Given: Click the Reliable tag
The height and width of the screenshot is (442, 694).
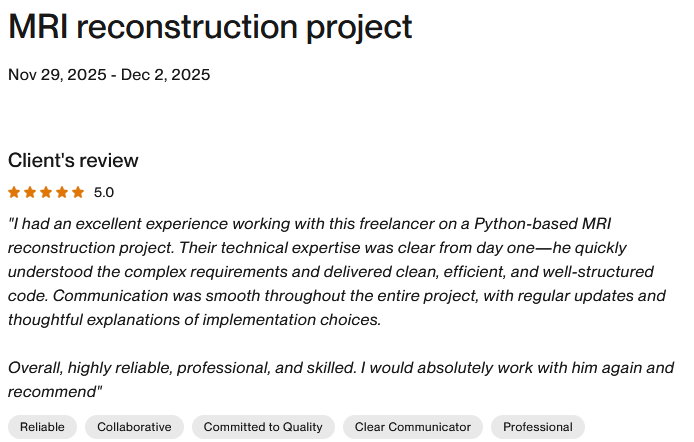Looking at the screenshot, I should (x=42, y=427).
